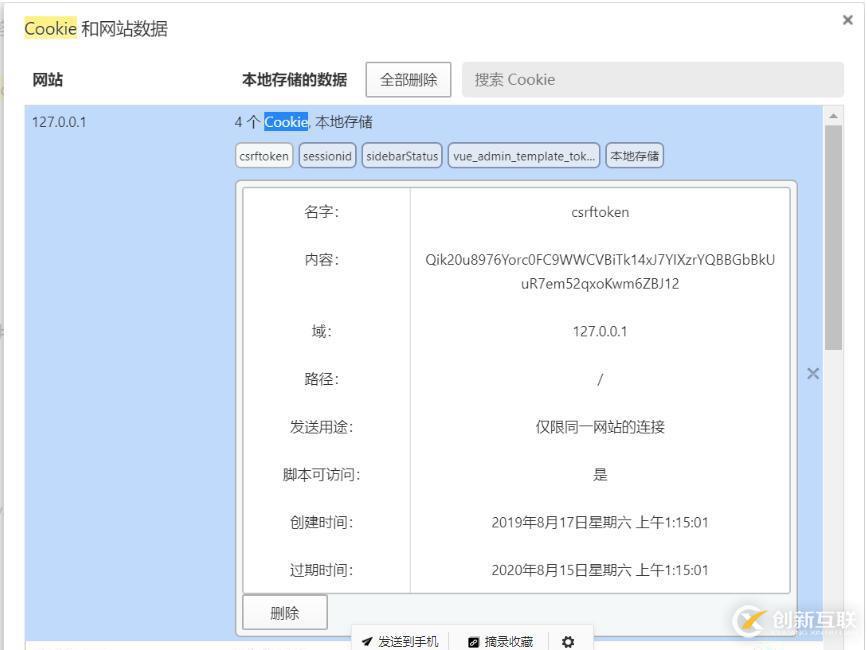Click the scrollbar up arrow

coord(833,116)
